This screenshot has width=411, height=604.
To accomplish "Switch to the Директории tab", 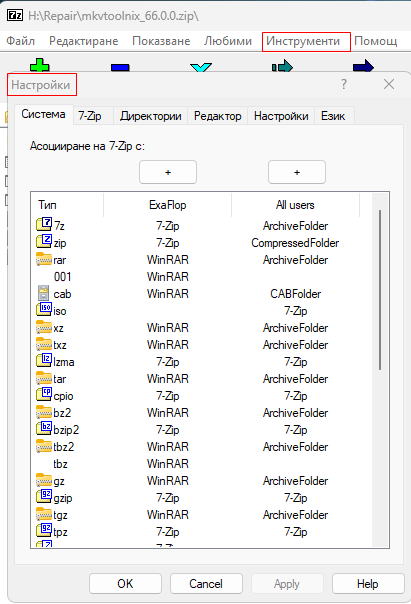I will tap(151, 116).
